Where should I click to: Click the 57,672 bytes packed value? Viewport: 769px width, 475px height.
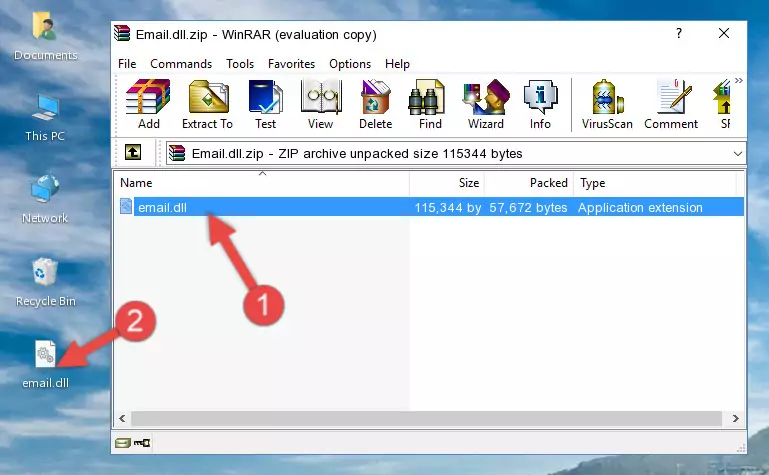[x=528, y=208]
